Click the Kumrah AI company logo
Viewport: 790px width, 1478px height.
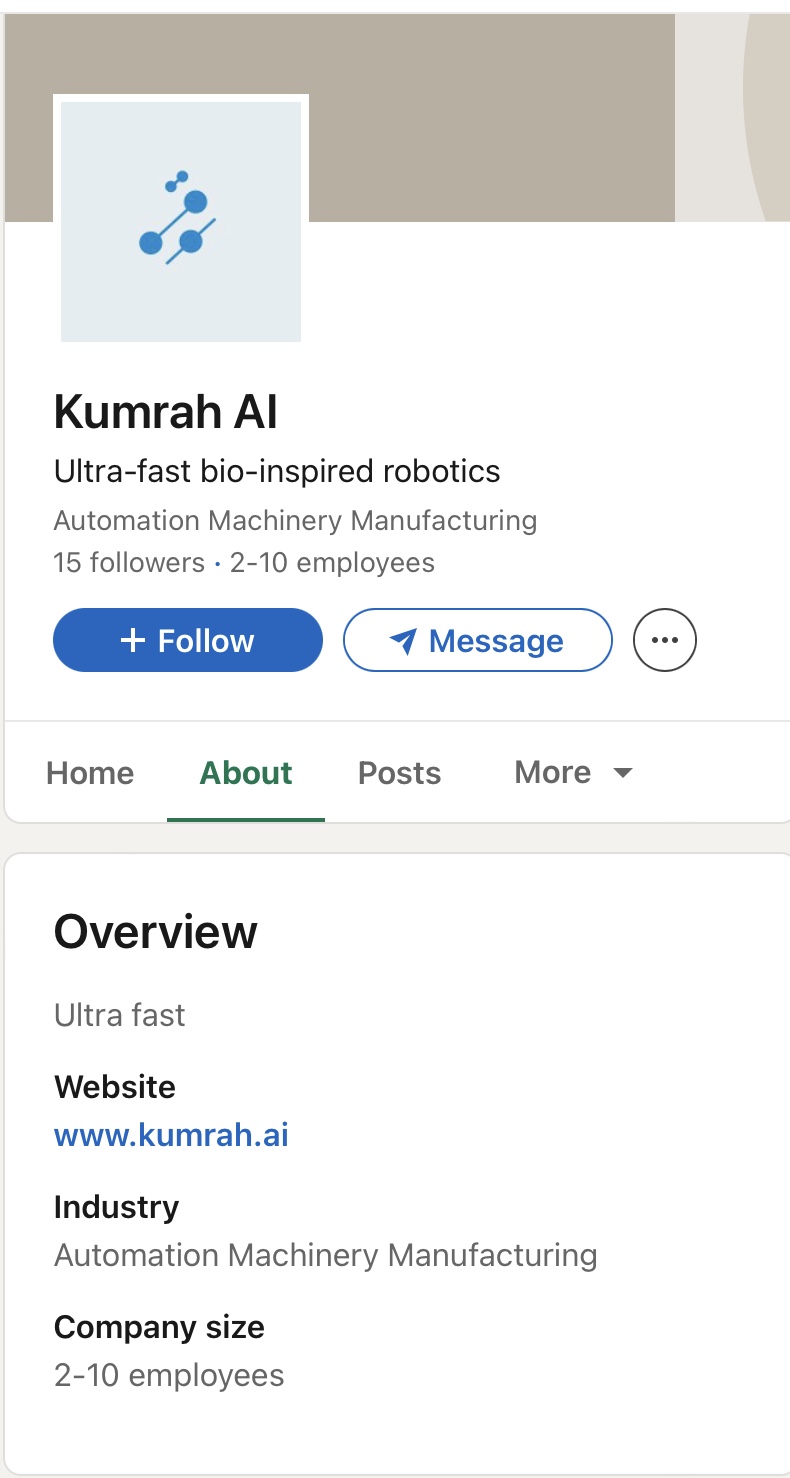coord(181,221)
